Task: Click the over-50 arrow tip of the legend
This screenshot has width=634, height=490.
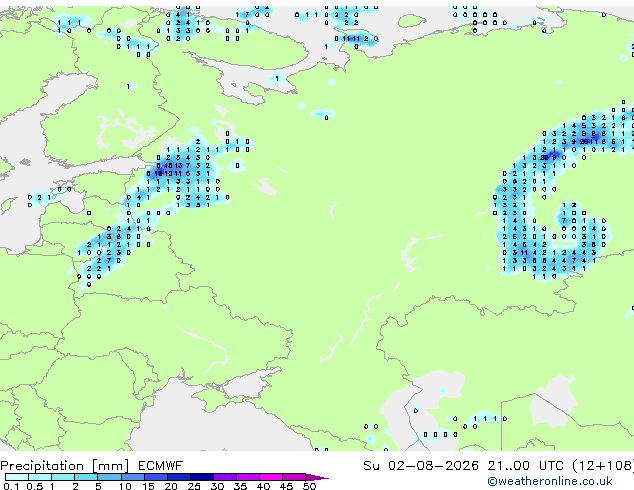Action: click(317, 477)
